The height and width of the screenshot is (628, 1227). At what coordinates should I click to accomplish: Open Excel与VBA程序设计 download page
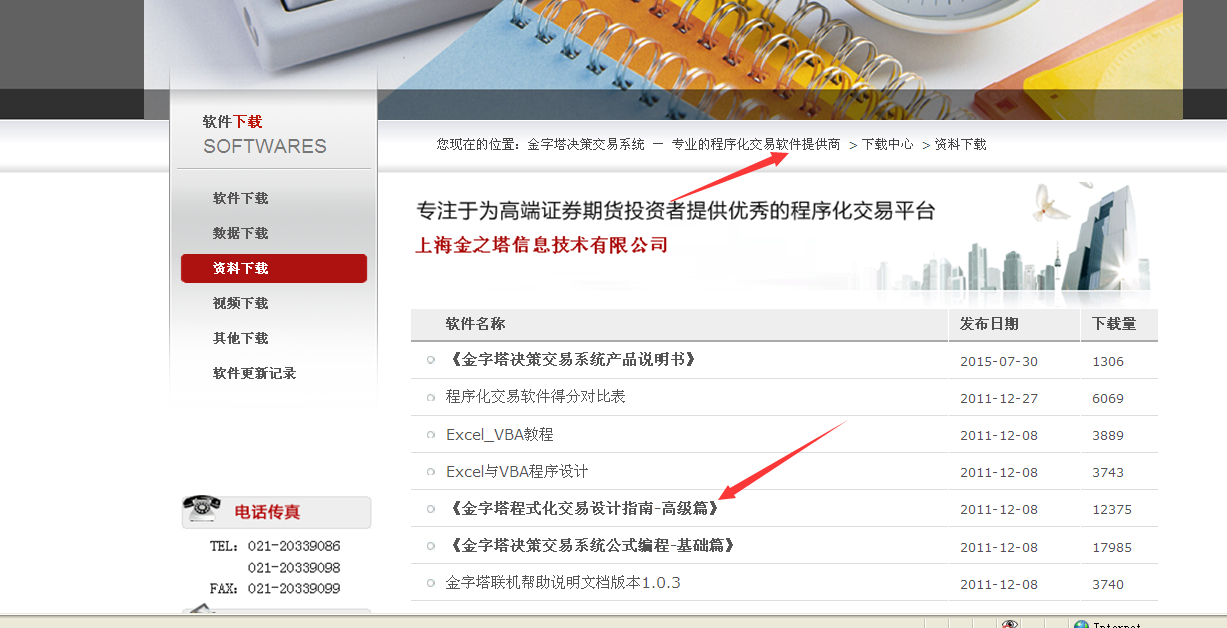click(x=517, y=472)
